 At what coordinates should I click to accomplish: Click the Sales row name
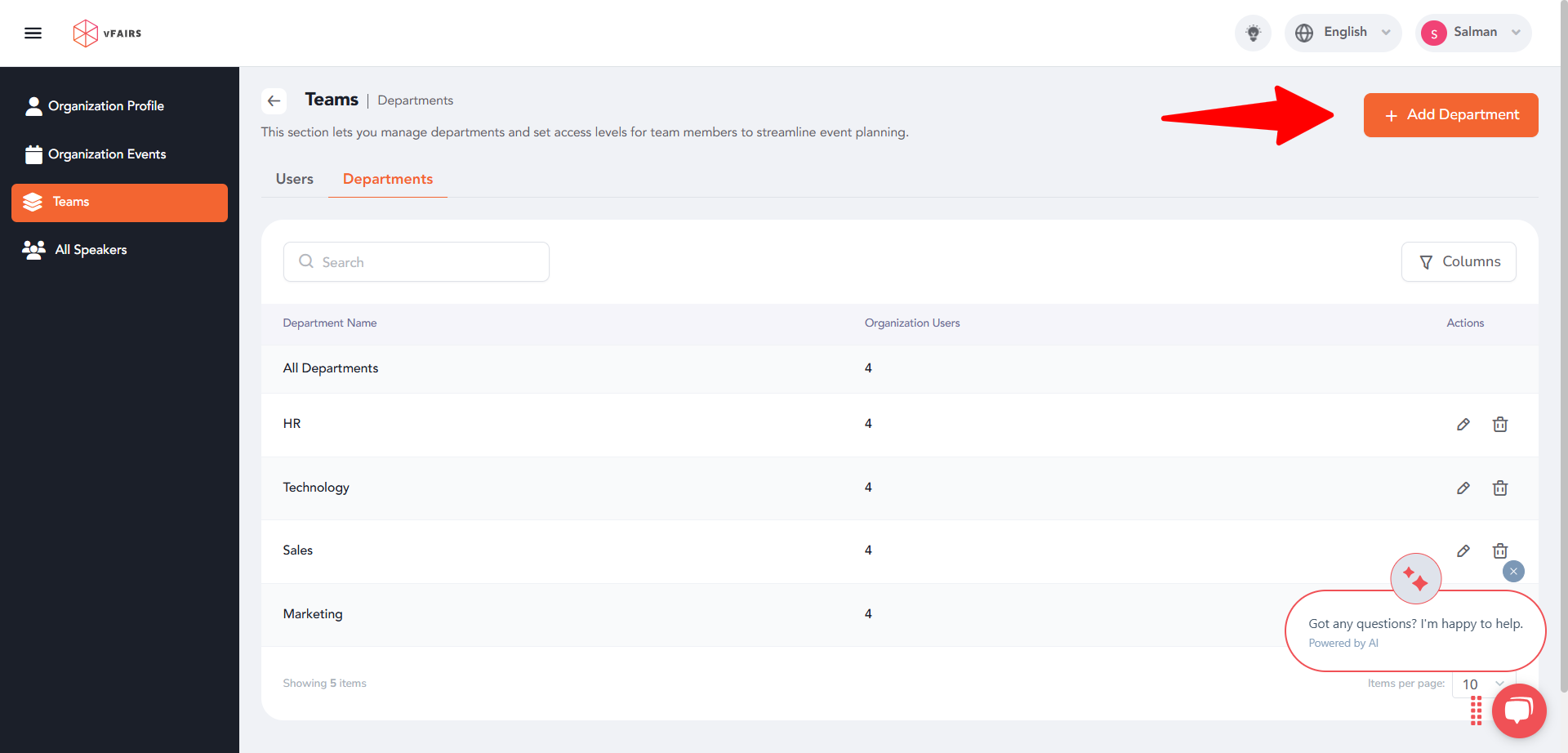click(298, 550)
